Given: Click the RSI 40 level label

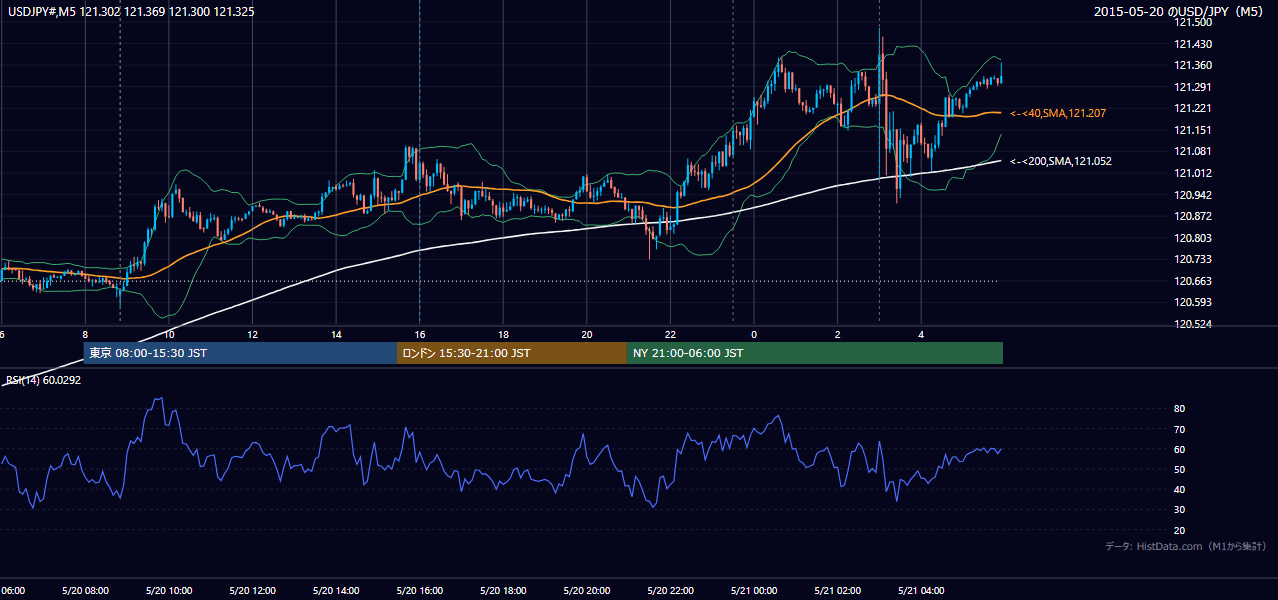Looking at the screenshot, I should click(x=1179, y=489).
